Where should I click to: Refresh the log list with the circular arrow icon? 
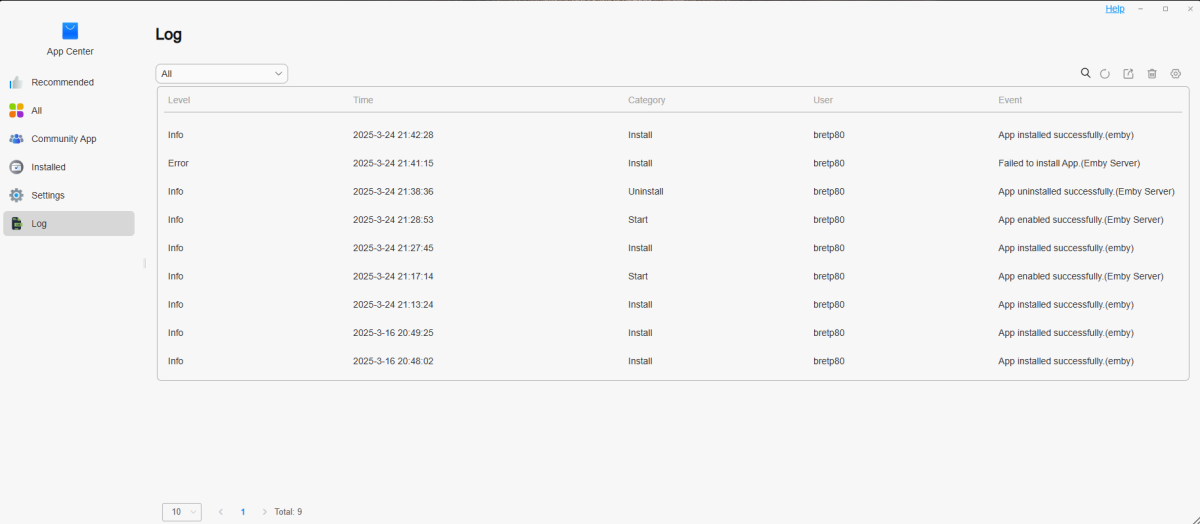tap(1105, 74)
